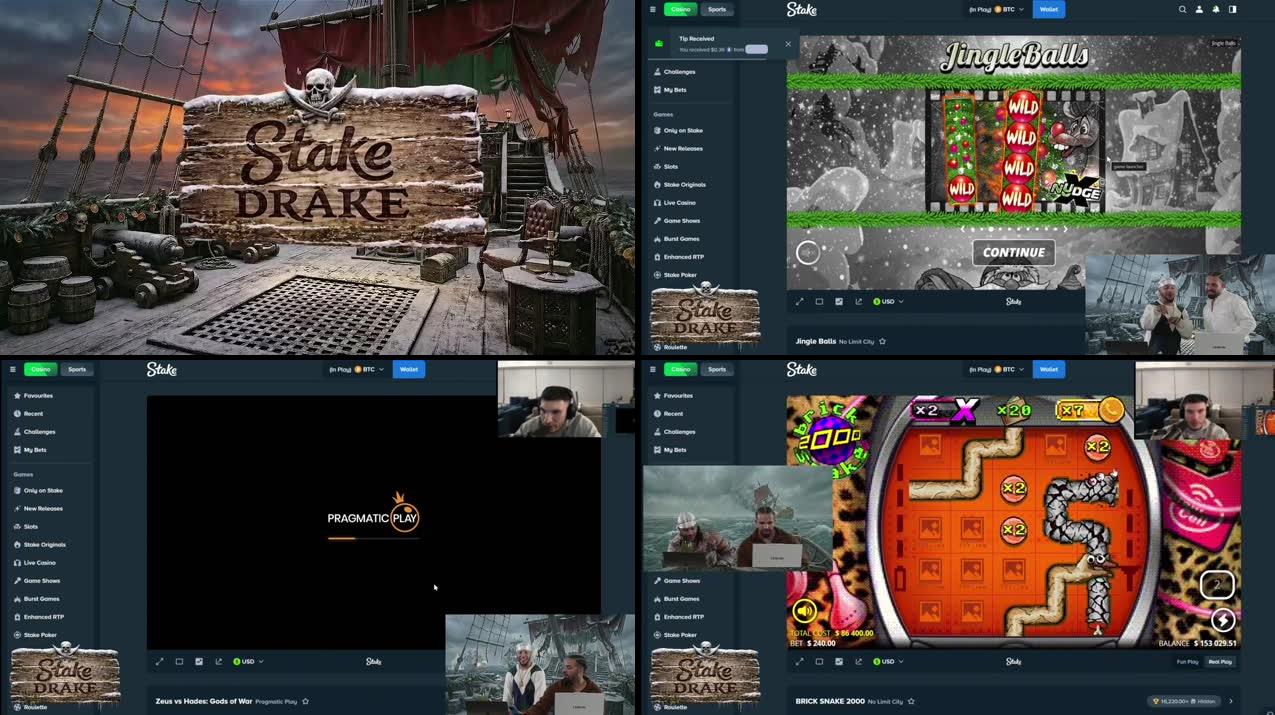Switch to Real Play in Brick Snake window
Screen dimensions: 1275x715
pyautogui.click(x=1220, y=661)
